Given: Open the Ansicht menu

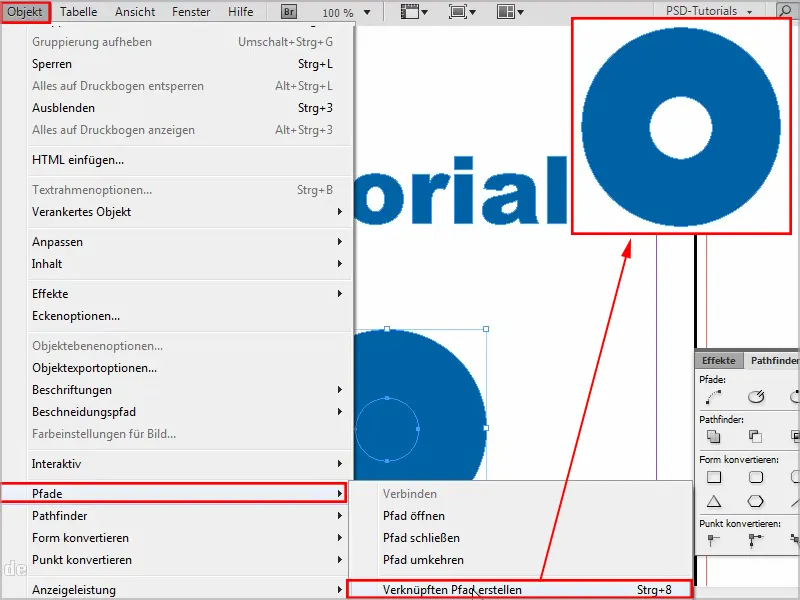Looking at the screenshot, I should (135, 12).
